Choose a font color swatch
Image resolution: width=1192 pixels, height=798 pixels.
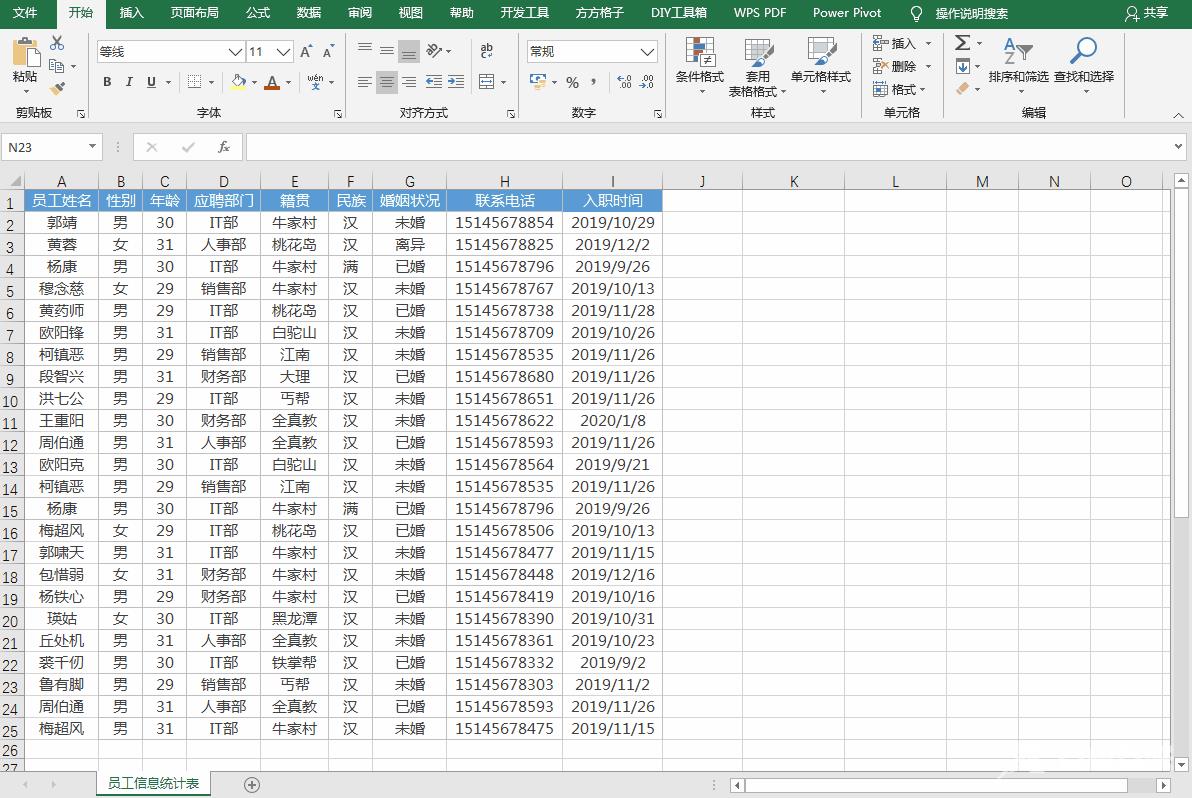[x=271, y=81]
